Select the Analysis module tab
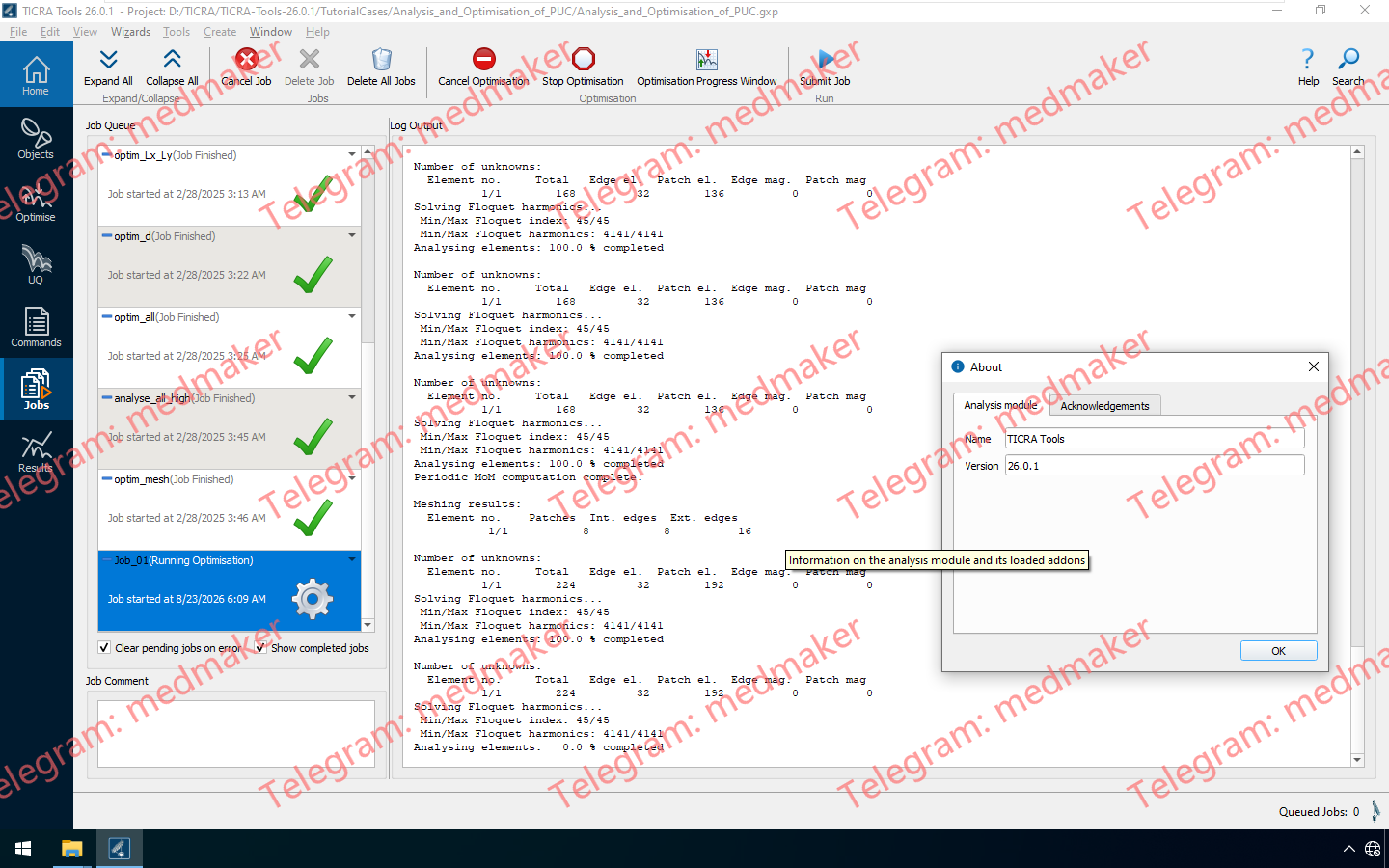The height and width of the screenshot is (868, 1389). click(x=1000, y=405)
